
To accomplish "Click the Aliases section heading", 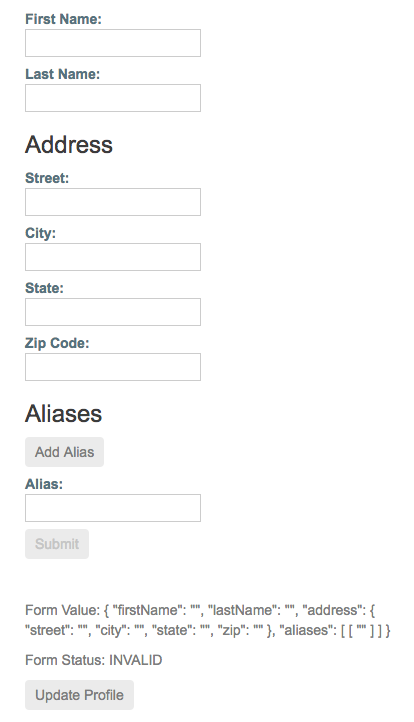I will pos(63,413).
